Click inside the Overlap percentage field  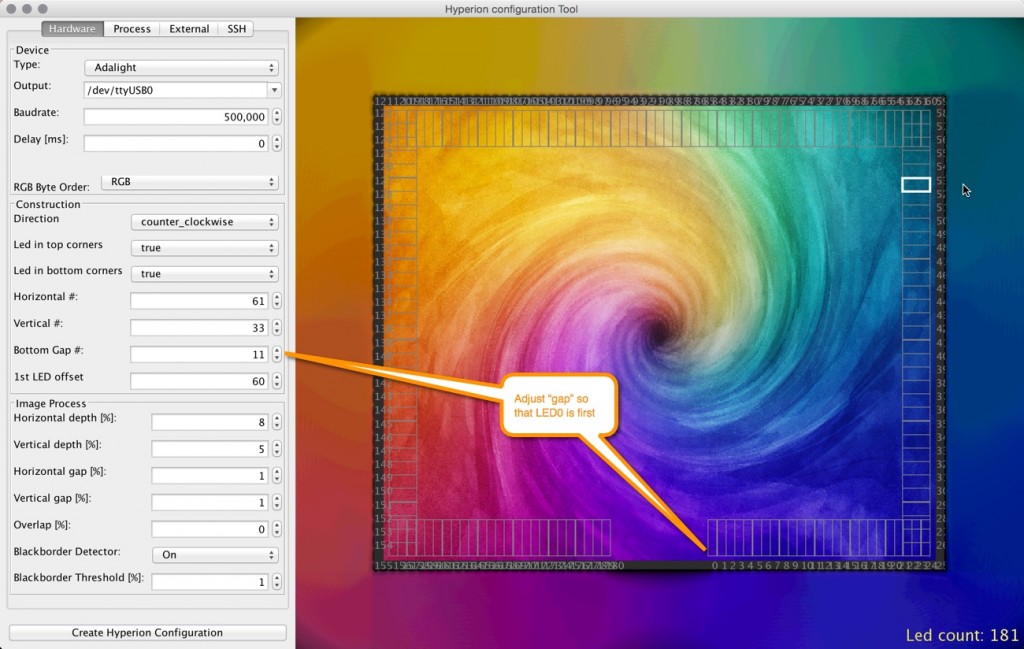click(x=211, y=528)
